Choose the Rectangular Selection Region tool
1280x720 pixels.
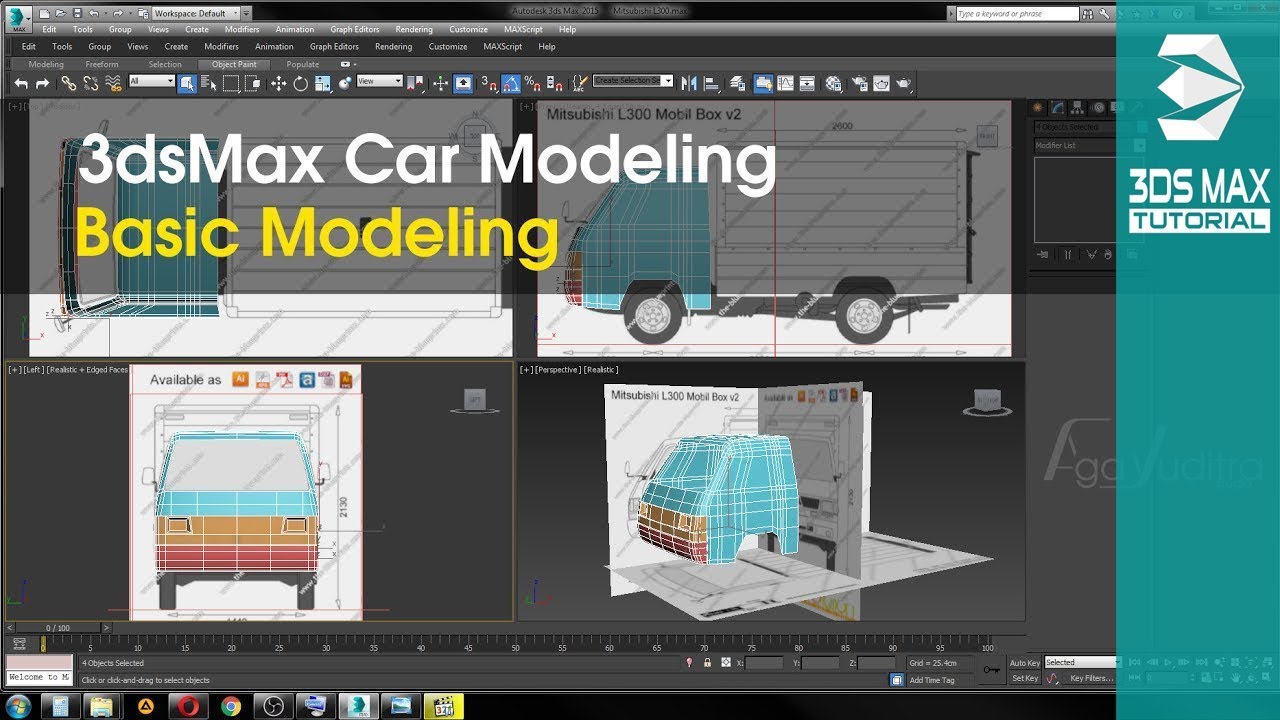(x=231, y=84)
